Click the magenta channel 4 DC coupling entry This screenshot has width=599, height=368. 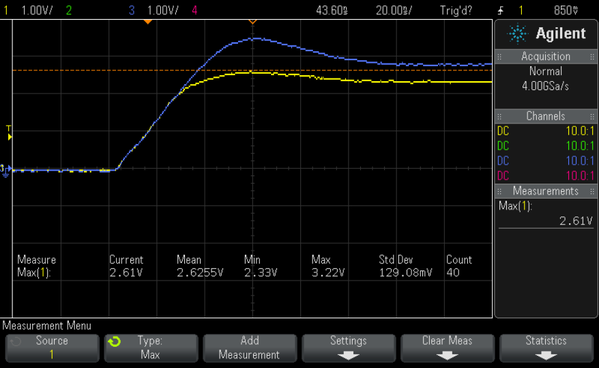[503, 176]
